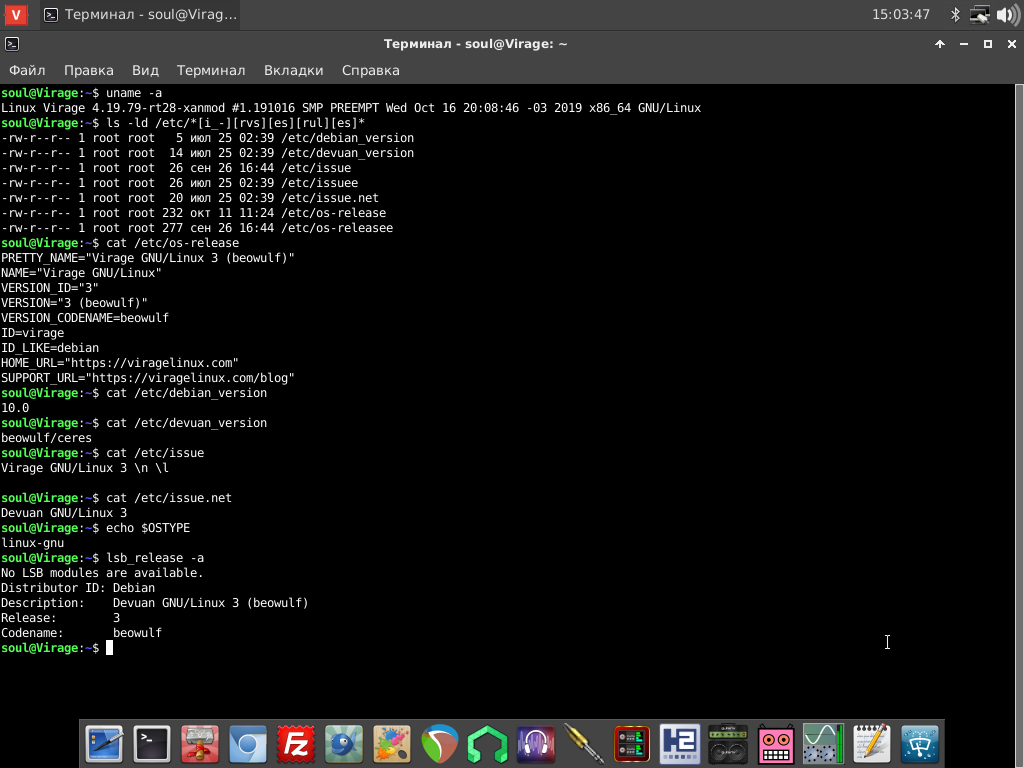Viewport: 1024px width, 768px height.
Task: Click the Терминал taskbar window button
Action: click(140, 14)
